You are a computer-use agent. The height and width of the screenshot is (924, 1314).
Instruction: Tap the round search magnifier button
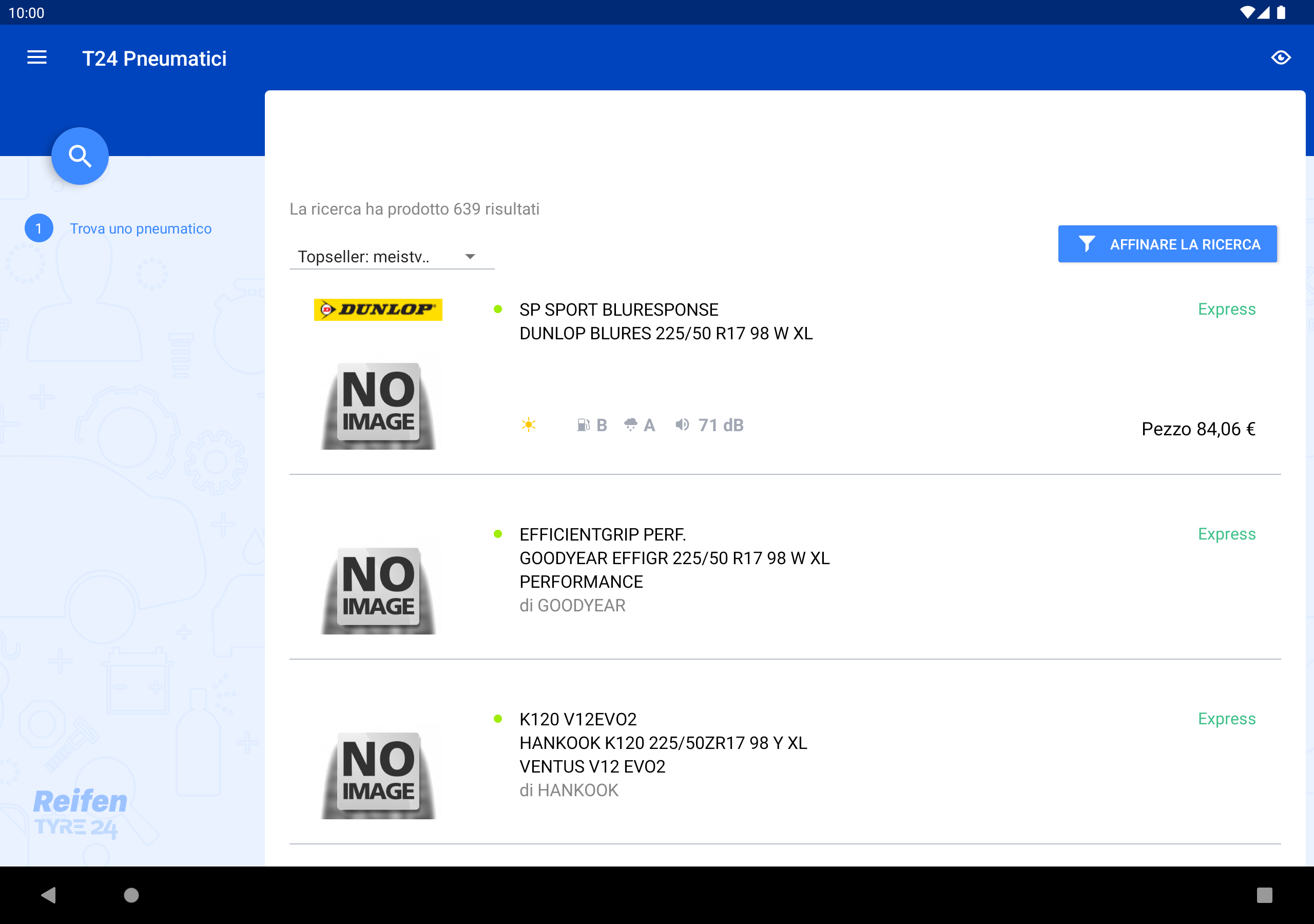point(80,156)
